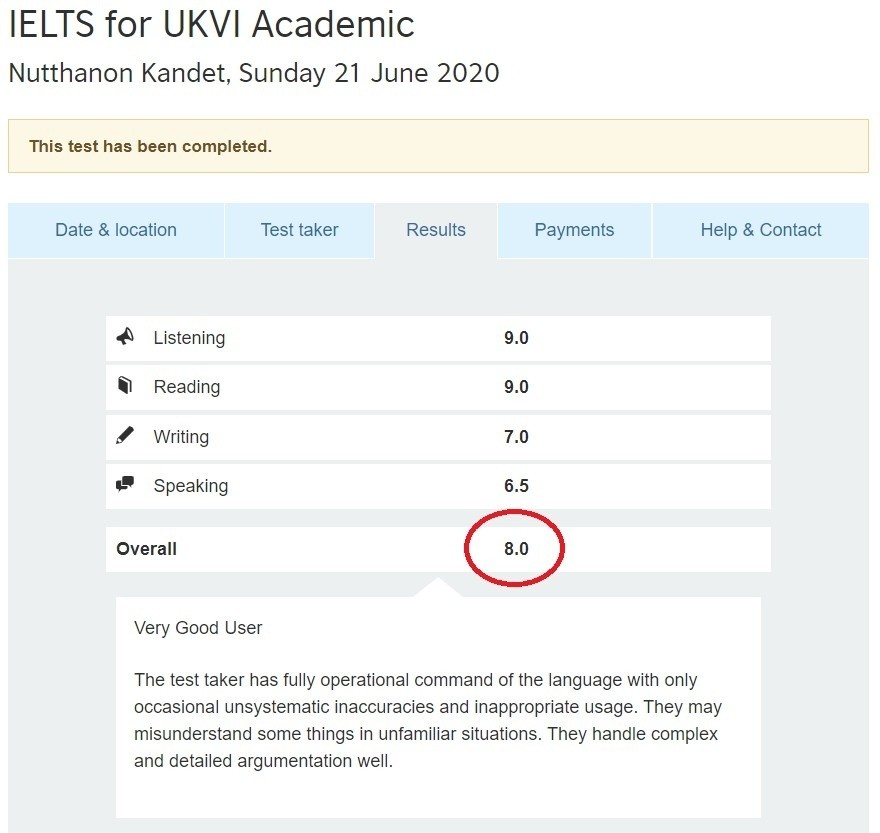Screen dimensions: 880x833
Task: Click the Reading book icon
Action: pyautogui.click(x=125, y=386)
